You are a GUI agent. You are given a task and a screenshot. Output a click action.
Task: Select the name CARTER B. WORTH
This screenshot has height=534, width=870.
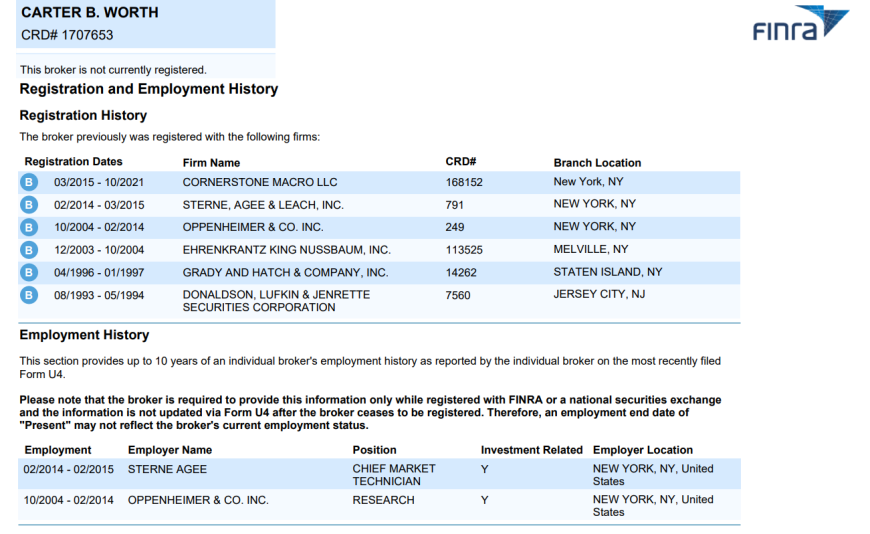(x=90, y=12)
